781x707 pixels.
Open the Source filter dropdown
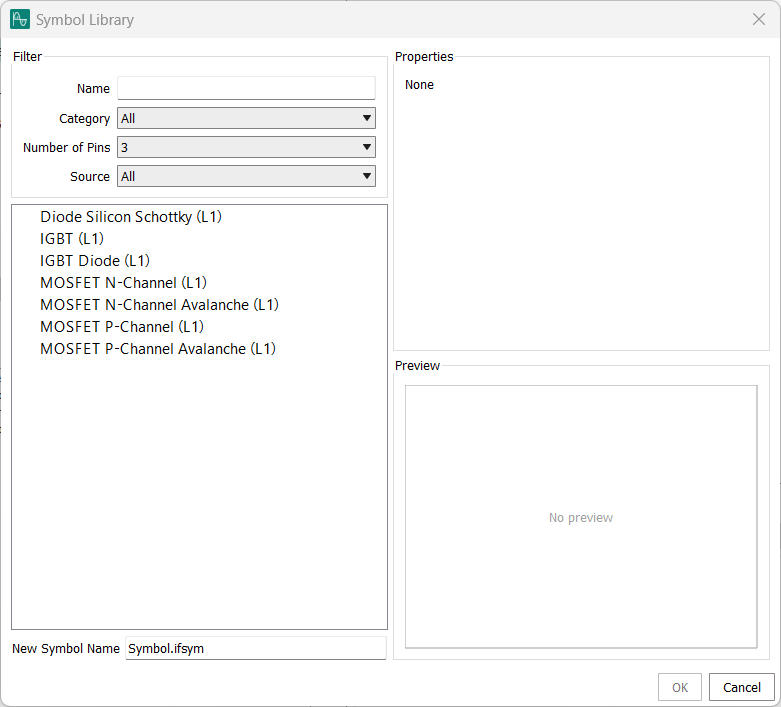(246, 176)
